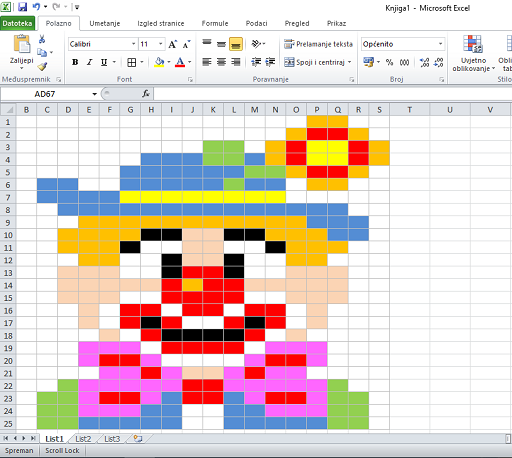Click the formula bar input field

pos(333,94)
